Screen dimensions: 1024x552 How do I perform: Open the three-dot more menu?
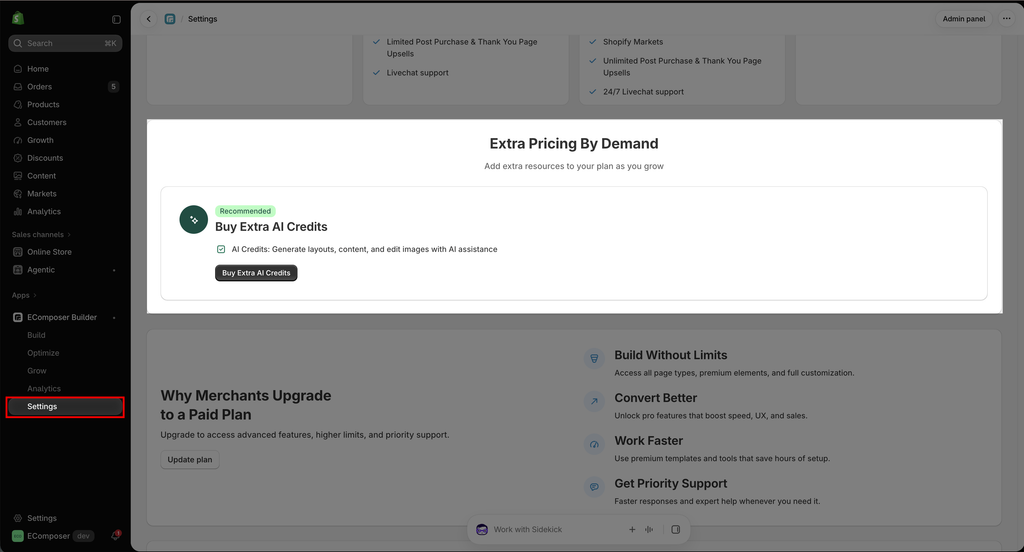(1006, 19)
